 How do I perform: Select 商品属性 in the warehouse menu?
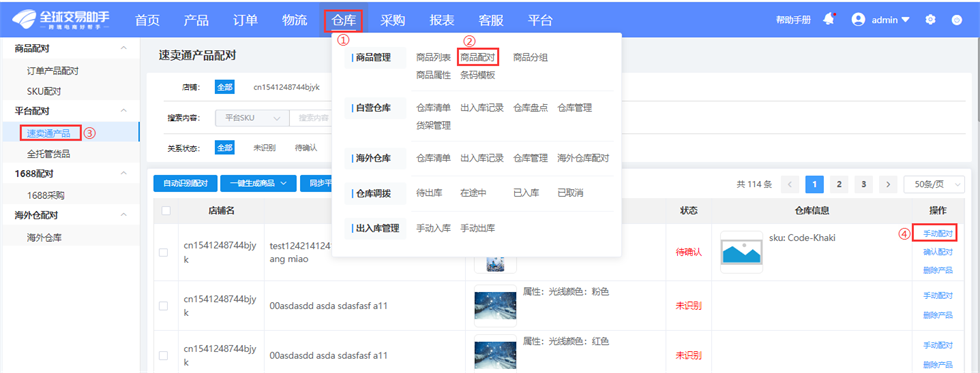point(434,75)
